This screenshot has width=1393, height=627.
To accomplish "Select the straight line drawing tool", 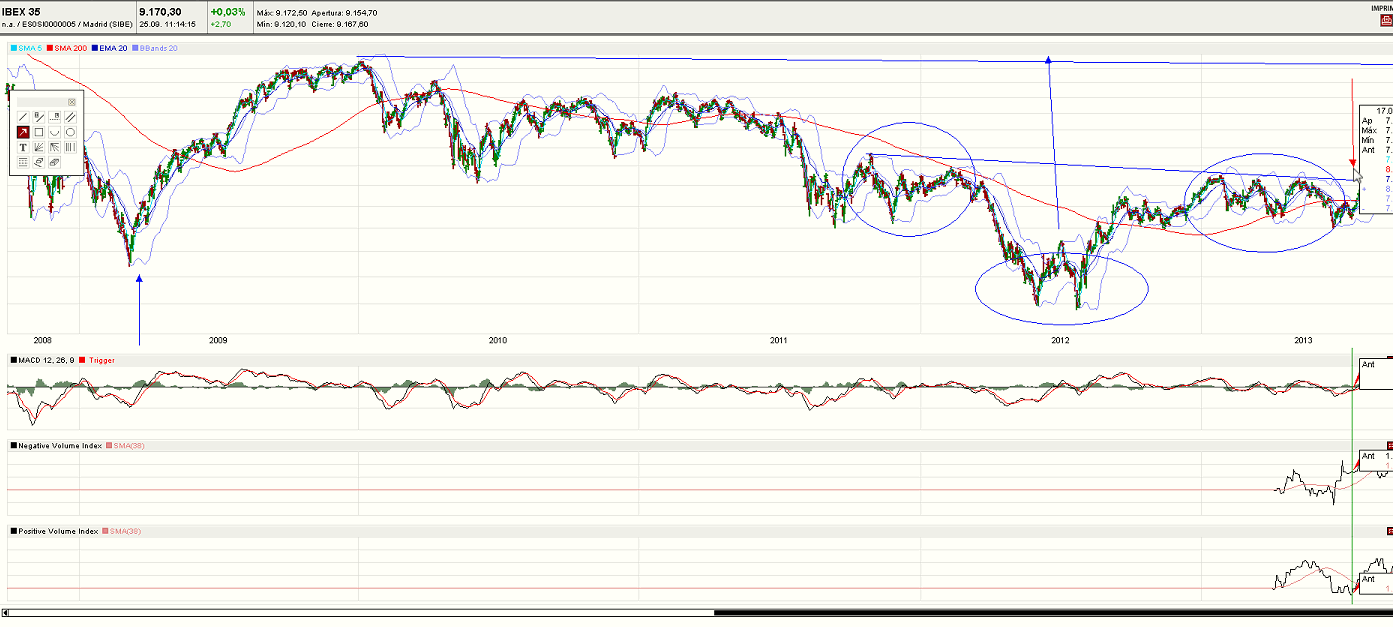I will coord(23,117).
